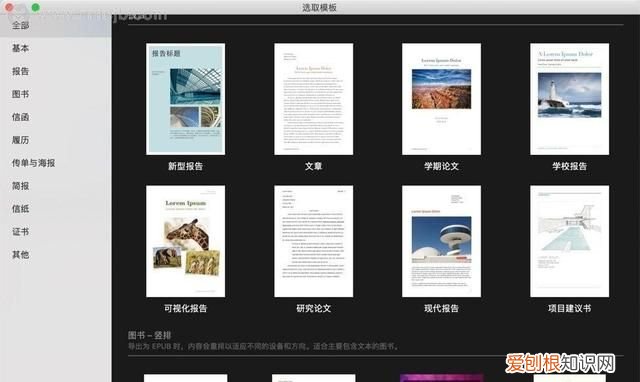Pick the 文章 template thumbnail
This screenshot has height=382, width=640.
click(313, 99)
